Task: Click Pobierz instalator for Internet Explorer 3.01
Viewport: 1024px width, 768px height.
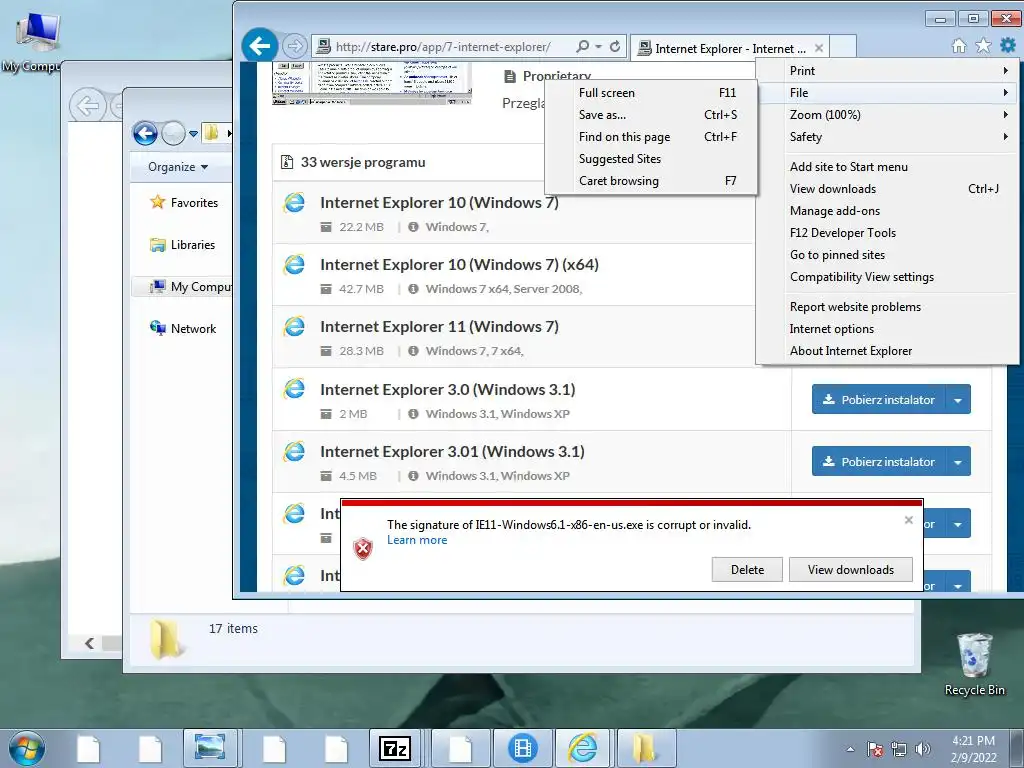Action: pos(878,462)
